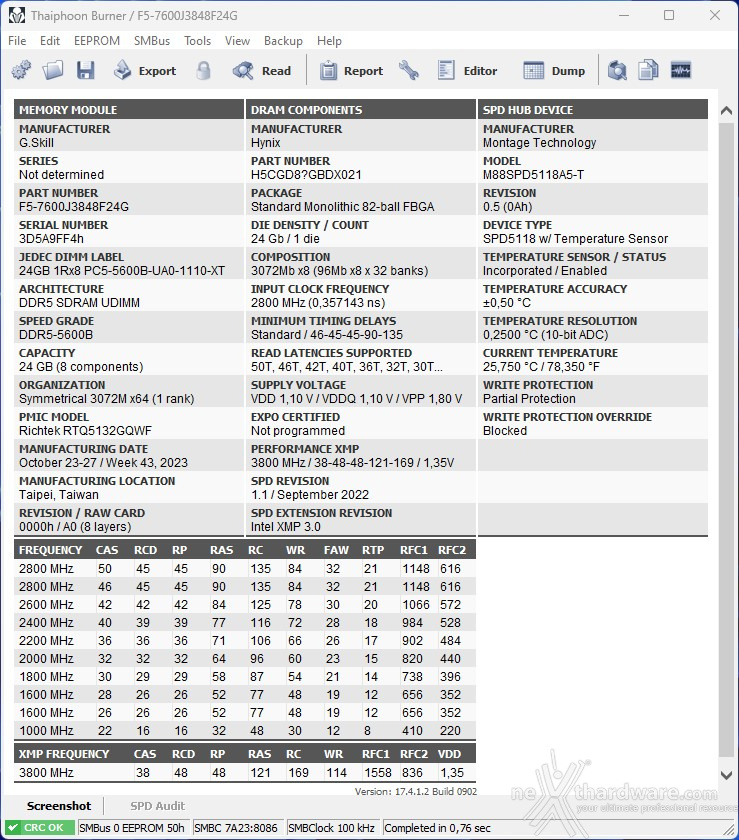Open the Tools menu
Screen dimensions: 739x840
click(198, 41)
